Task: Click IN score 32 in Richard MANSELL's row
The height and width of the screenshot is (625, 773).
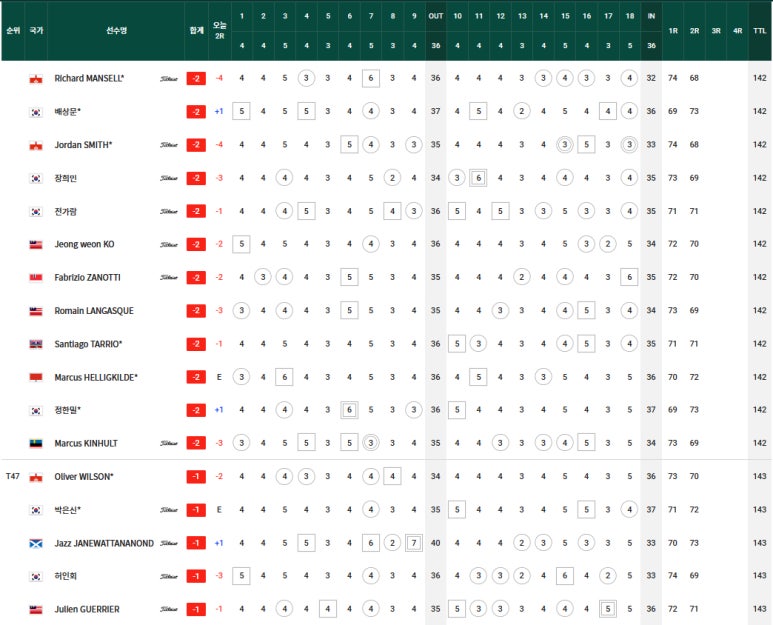Action: pyautogui.click(x=651, y=78)
